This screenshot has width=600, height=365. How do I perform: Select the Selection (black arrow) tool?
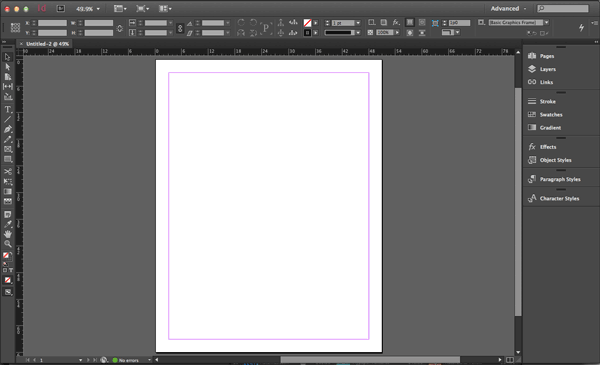point(8,57)
